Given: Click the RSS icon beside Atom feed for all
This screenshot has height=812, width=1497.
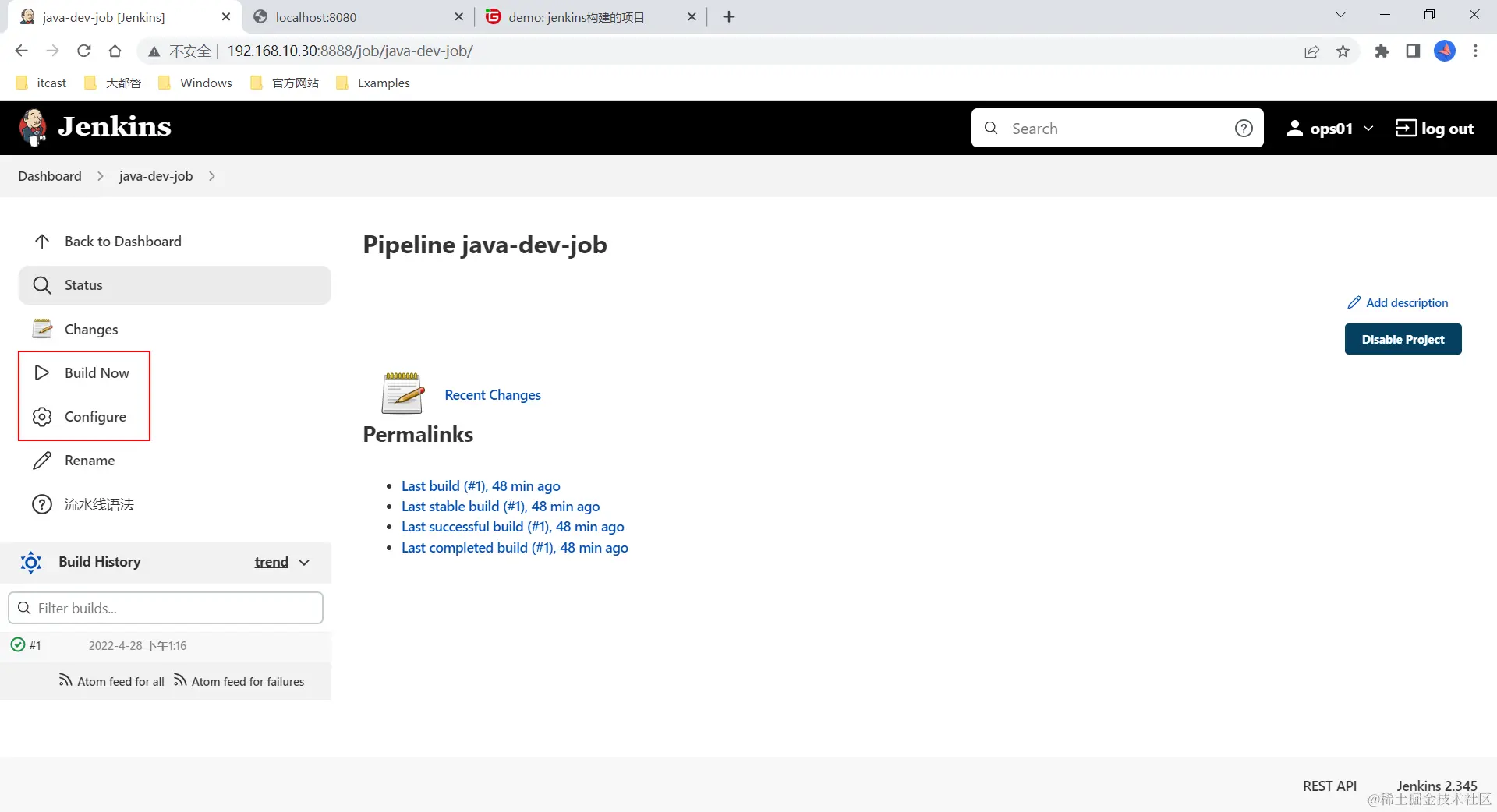Looking at the screenshot, I should pos(65,680).
